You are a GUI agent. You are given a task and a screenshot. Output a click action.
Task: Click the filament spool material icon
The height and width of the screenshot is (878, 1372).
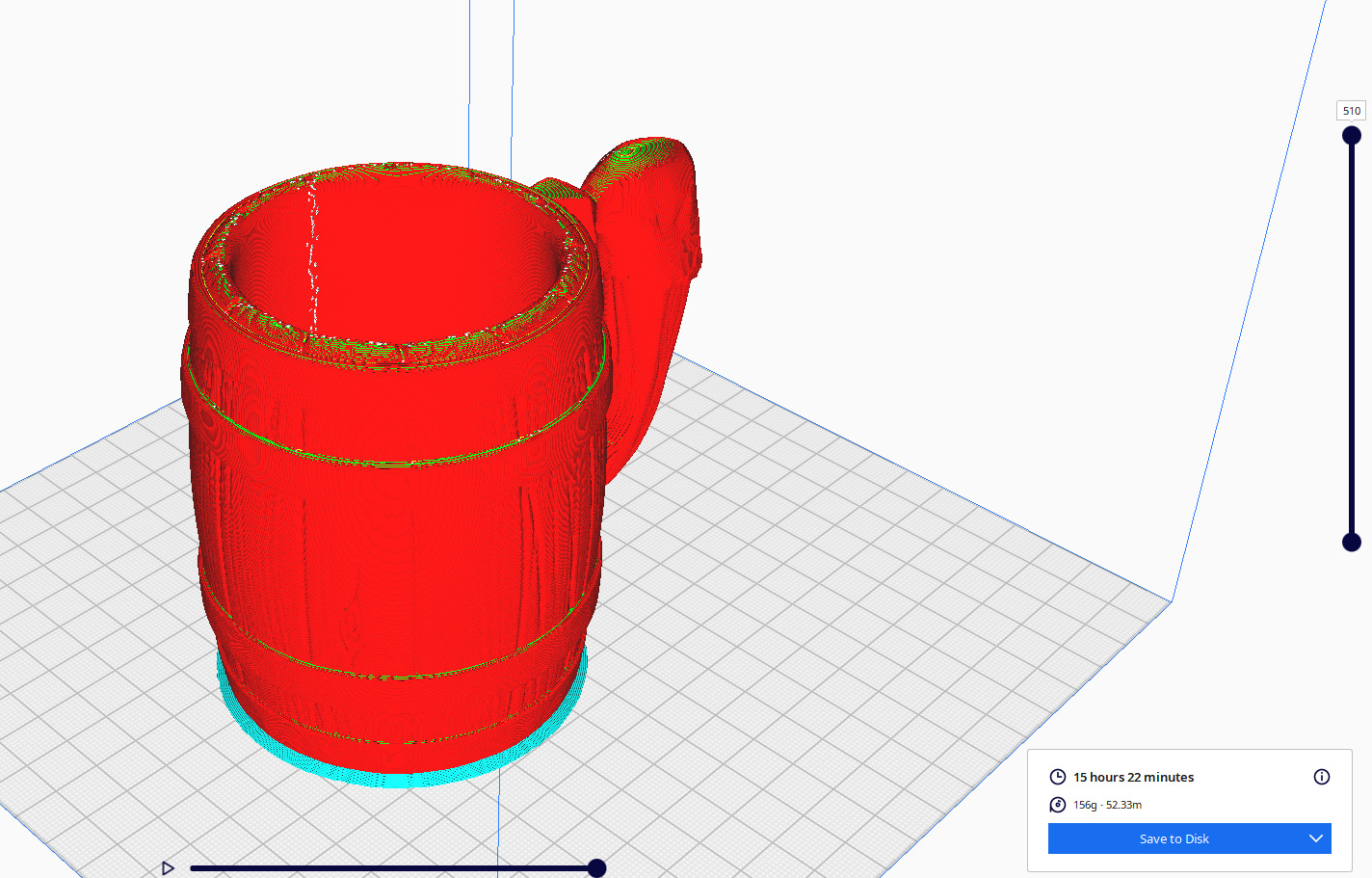(x=1058, y=805)
